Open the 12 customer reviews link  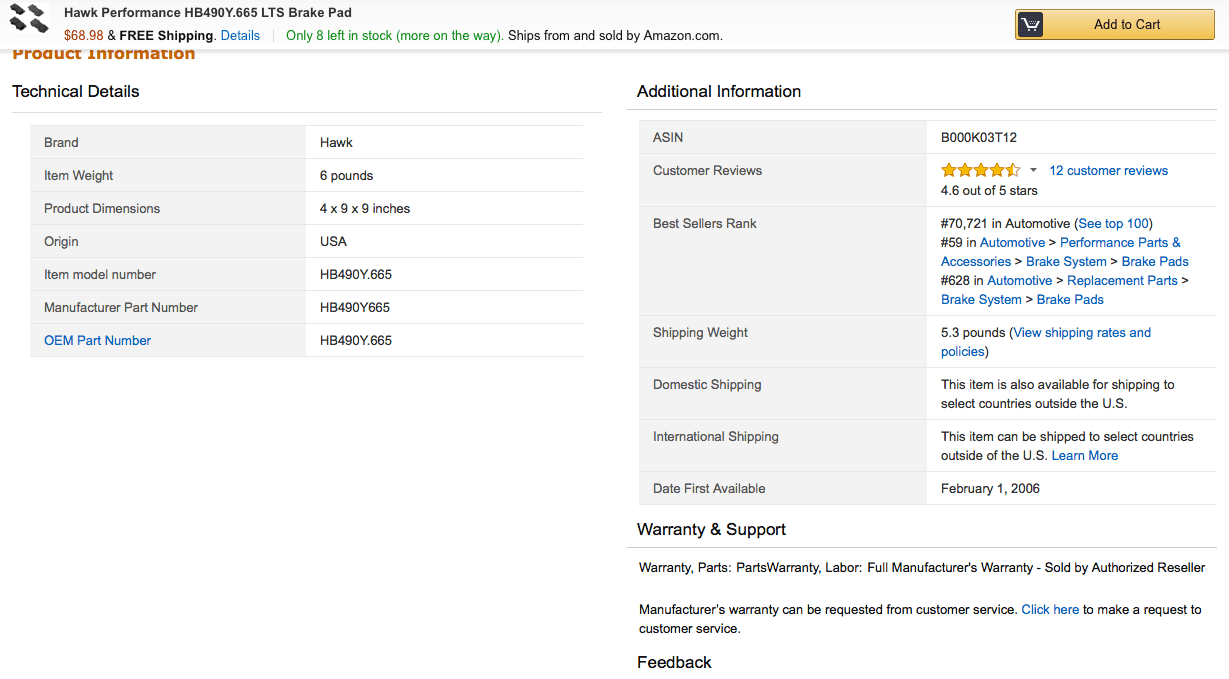[1108, 170]
